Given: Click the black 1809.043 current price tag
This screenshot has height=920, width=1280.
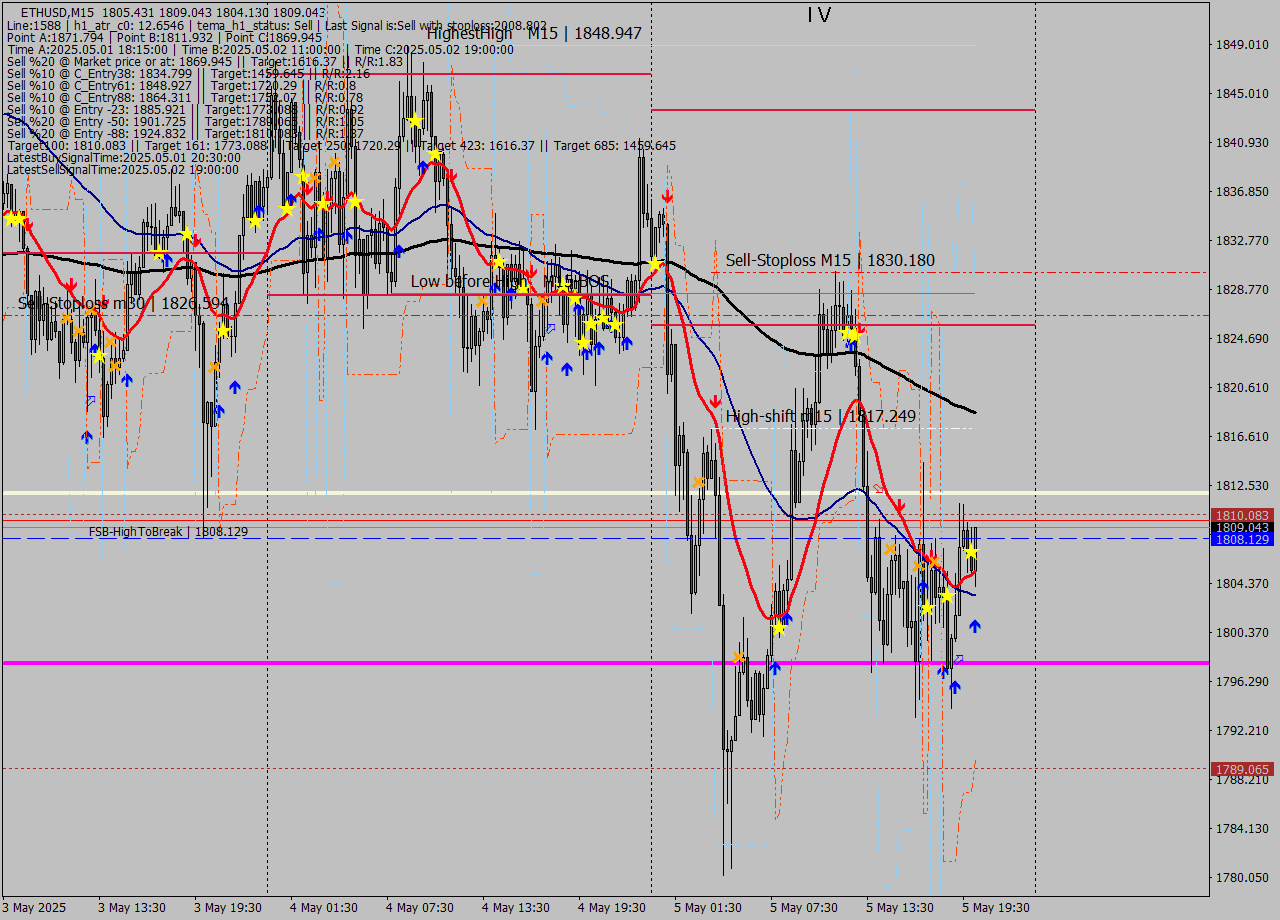Looking at the screenshot, I should click(x=1242, y=527).
